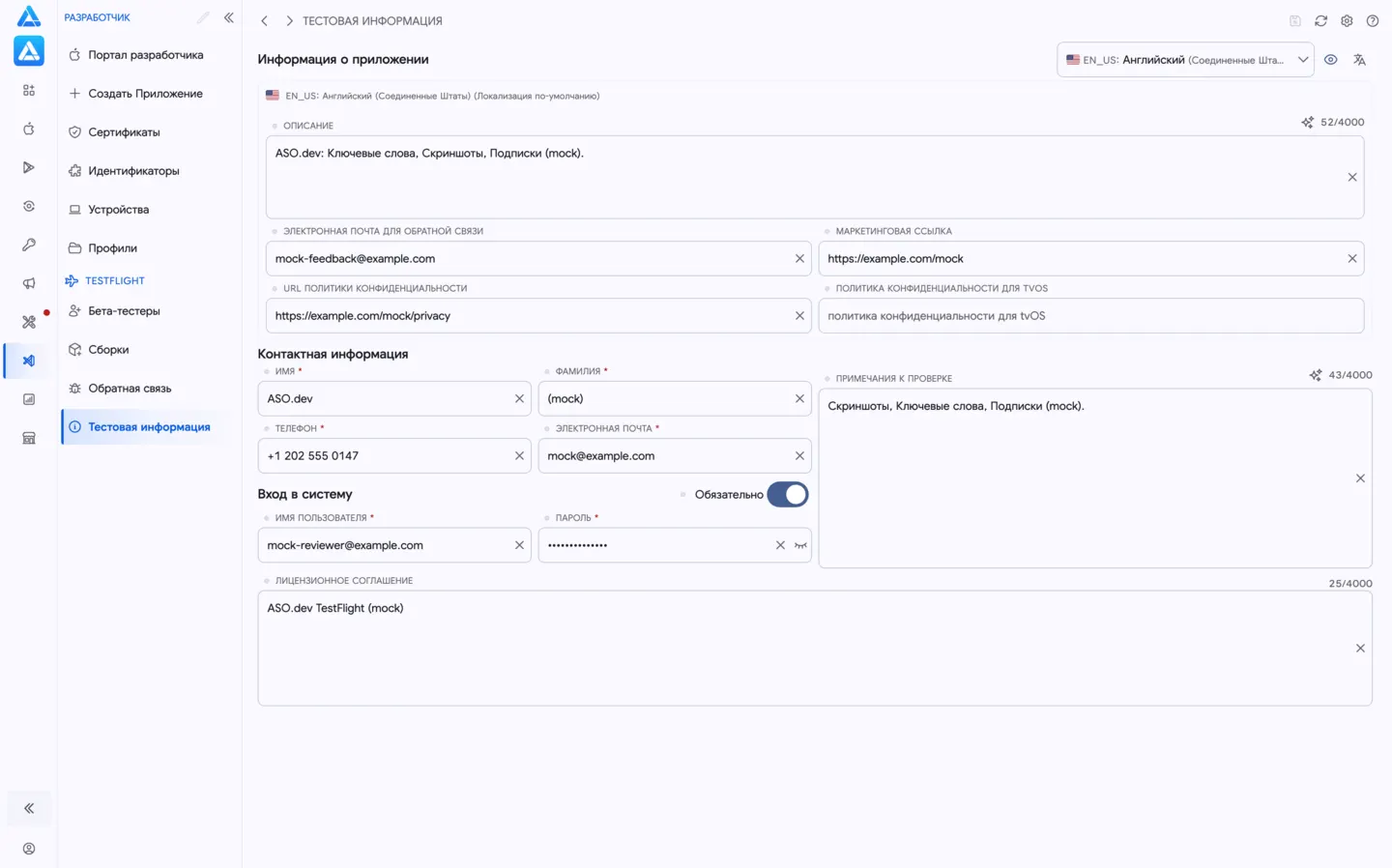Toggle the Обязательно sign-in switch
The width and height of the screenshot is (1392, 868).
coord(788,495)
